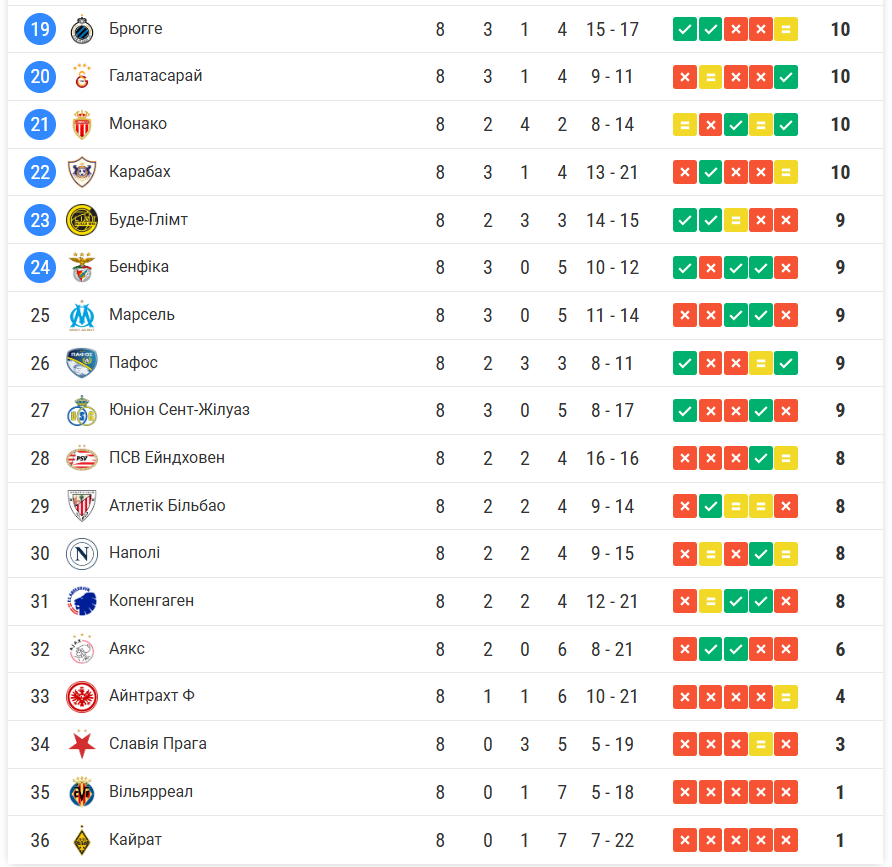Click the Бенфіка club crest
Screen dimensions: 892x867
[x=81, y=267]
